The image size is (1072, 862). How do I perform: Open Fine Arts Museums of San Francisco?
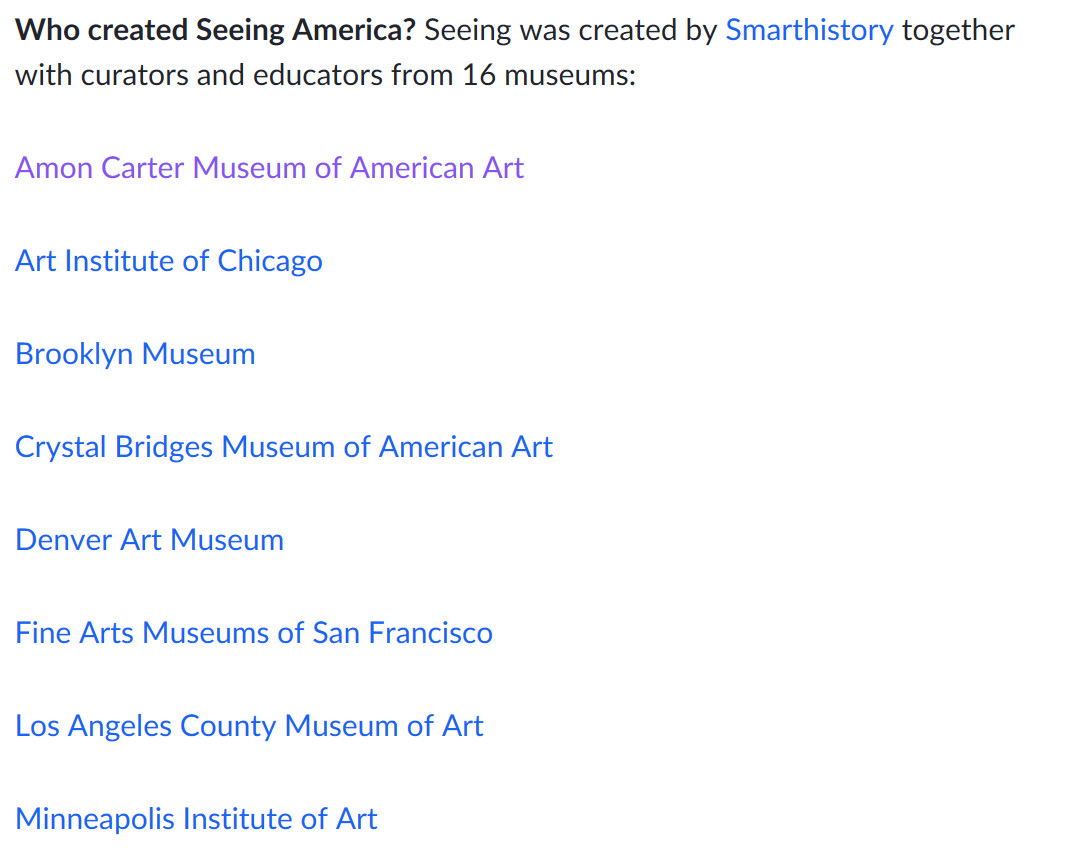coord(254,633)
